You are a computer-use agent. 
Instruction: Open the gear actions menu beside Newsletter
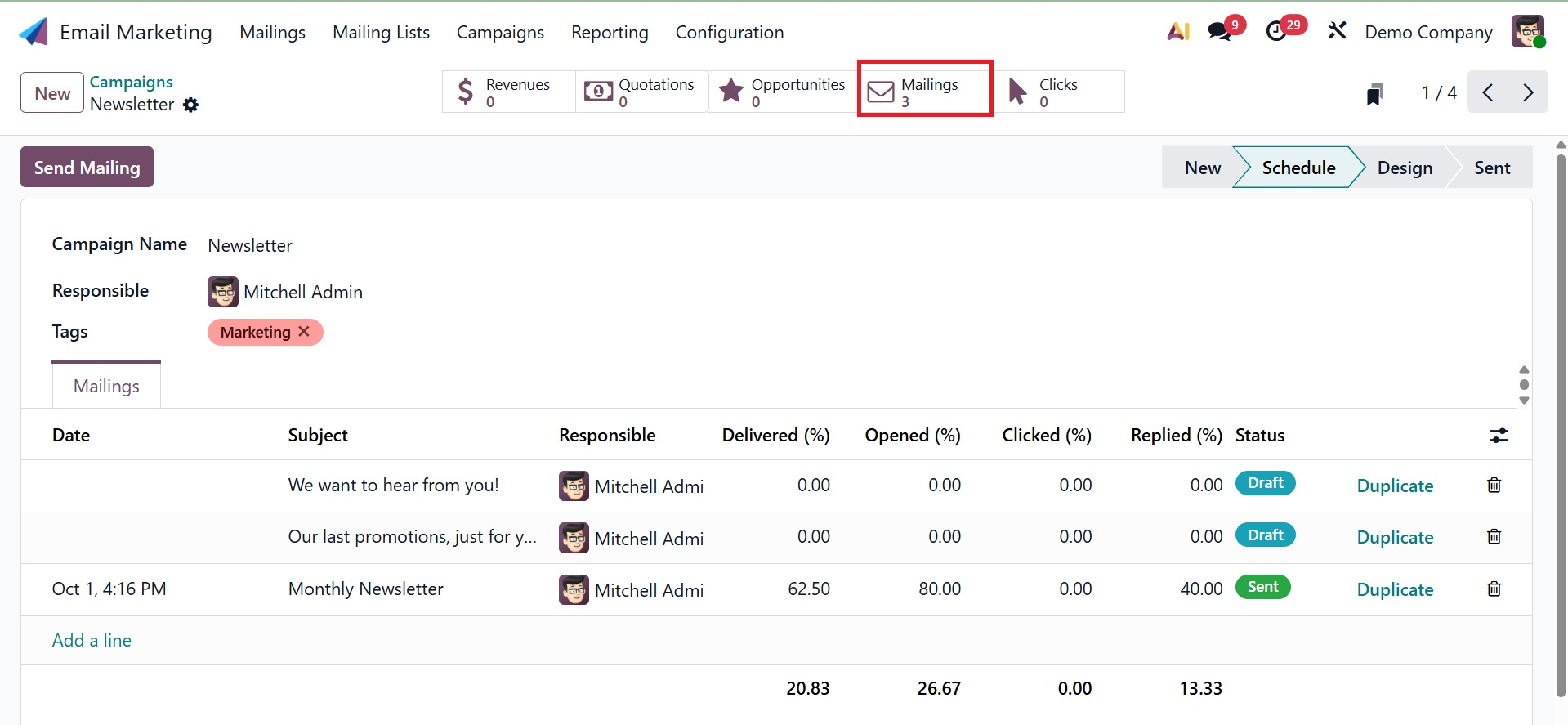pos(190,105)
